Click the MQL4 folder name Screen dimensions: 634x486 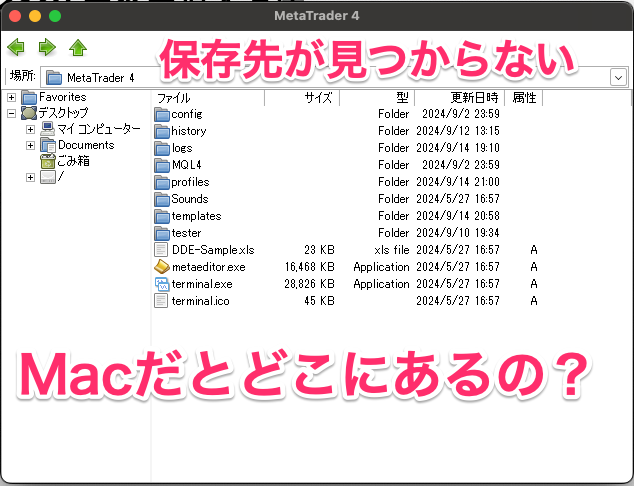(186, 165)
